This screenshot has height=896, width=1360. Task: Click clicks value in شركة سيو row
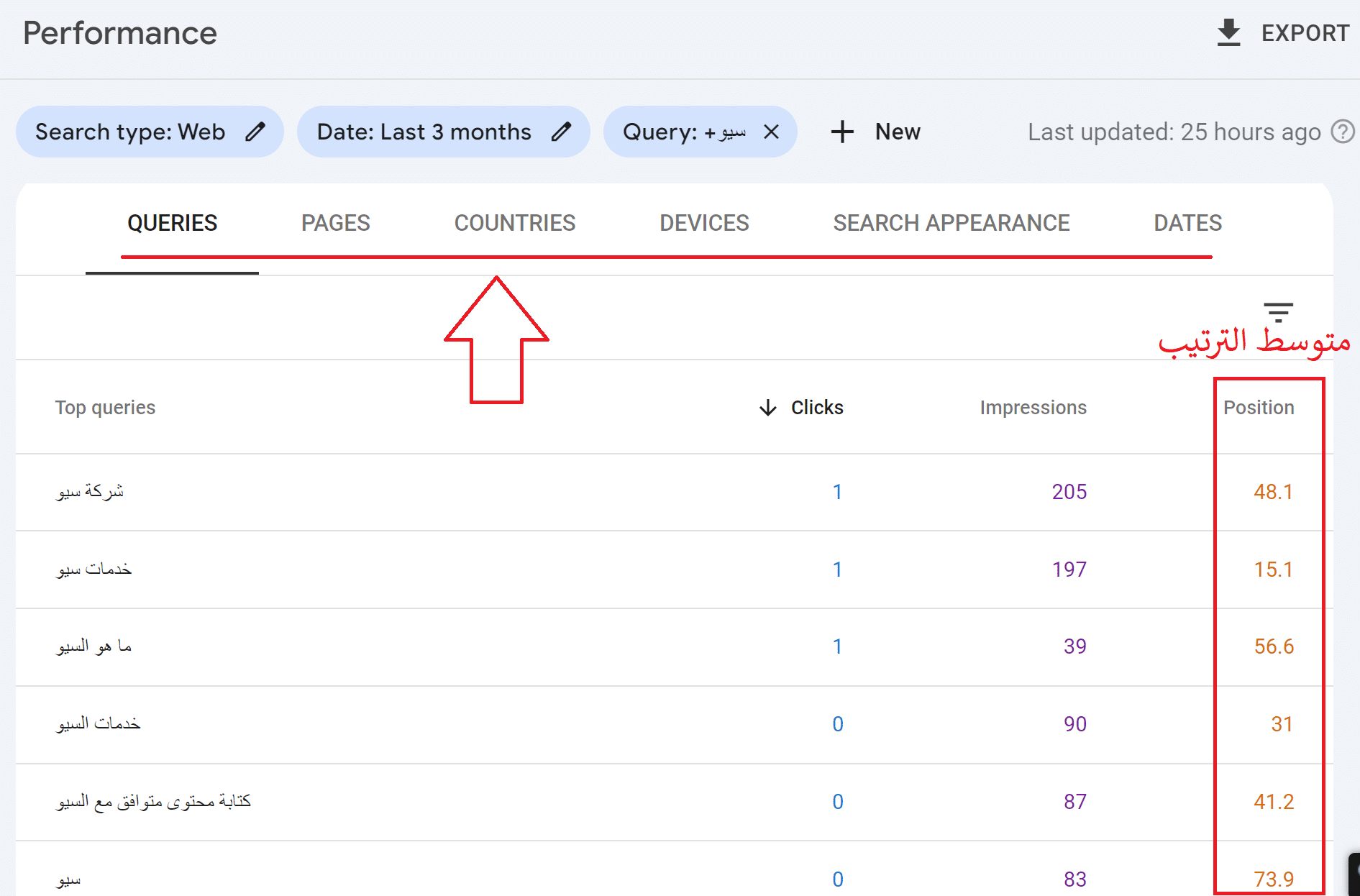pos(837,491)
